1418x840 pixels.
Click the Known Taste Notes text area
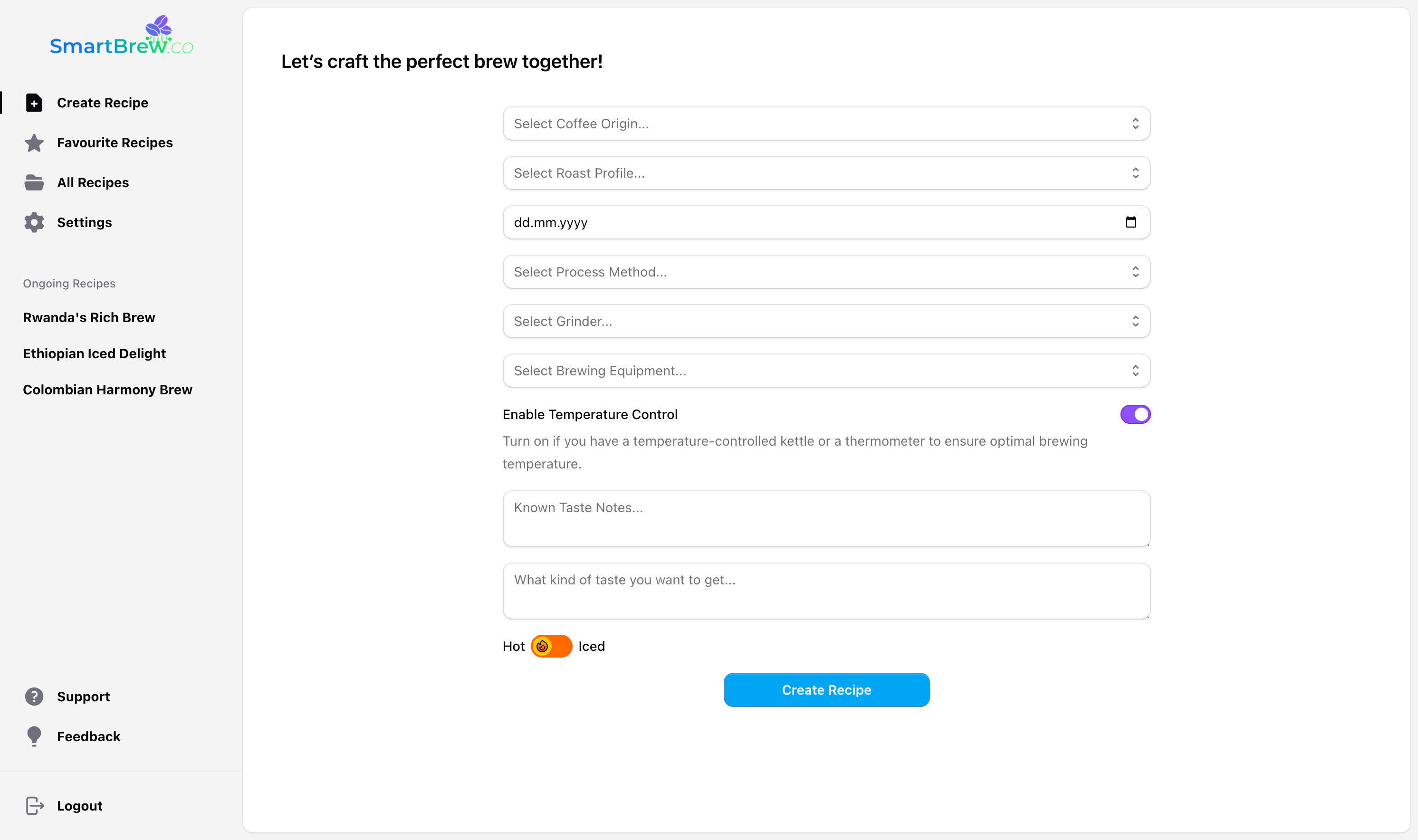coord(825,518)
